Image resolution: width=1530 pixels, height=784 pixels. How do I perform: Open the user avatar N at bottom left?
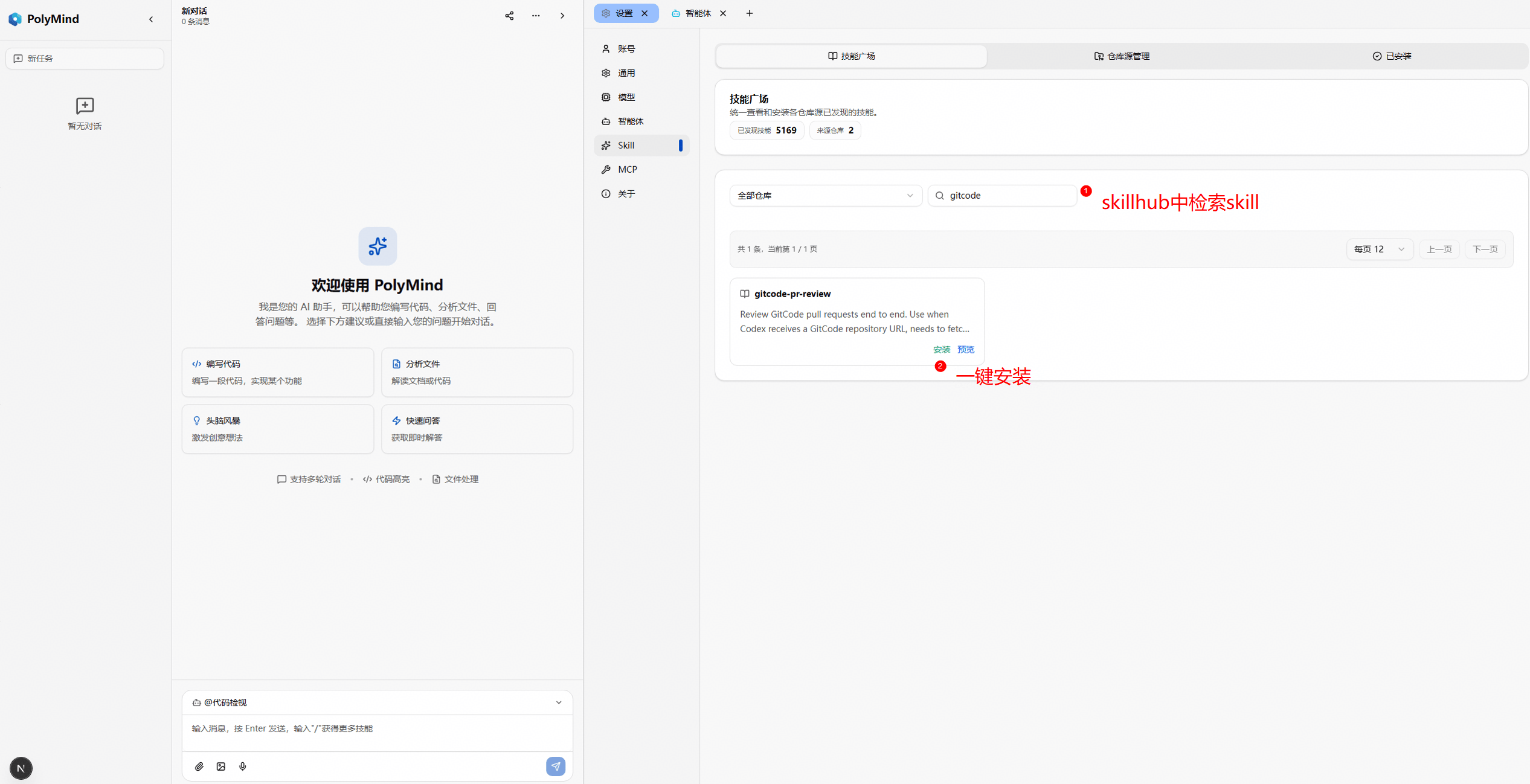pos(21,768)
